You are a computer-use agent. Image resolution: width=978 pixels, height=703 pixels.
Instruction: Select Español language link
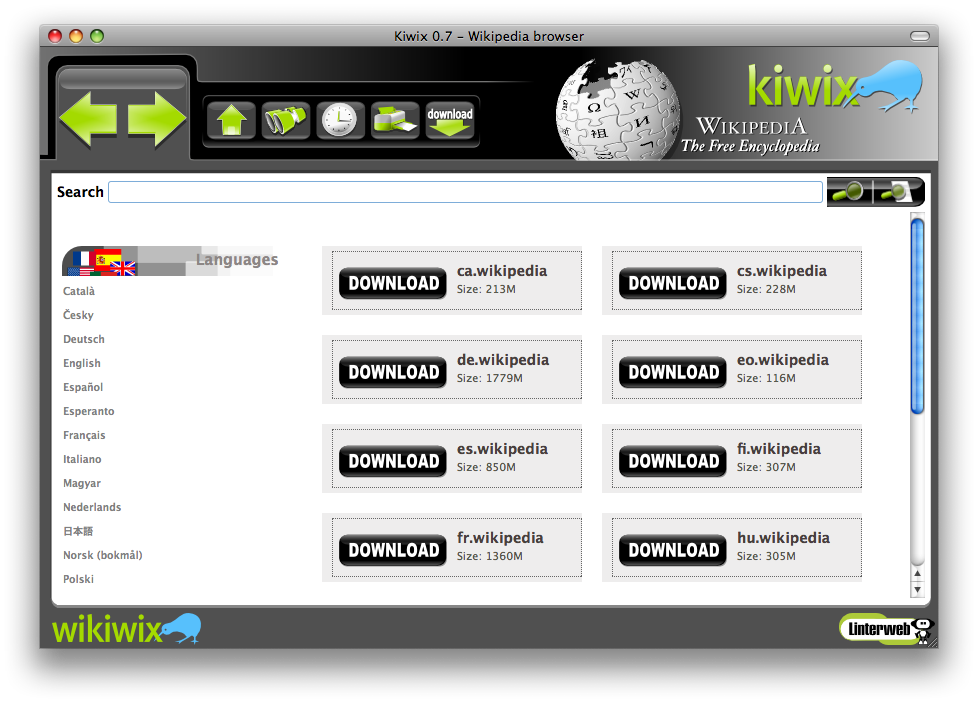click(83, 387)
